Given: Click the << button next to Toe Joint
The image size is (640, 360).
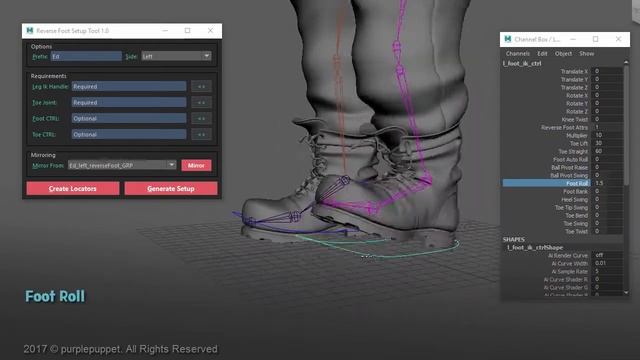Looking at the screenshot, I should [201, 102].
